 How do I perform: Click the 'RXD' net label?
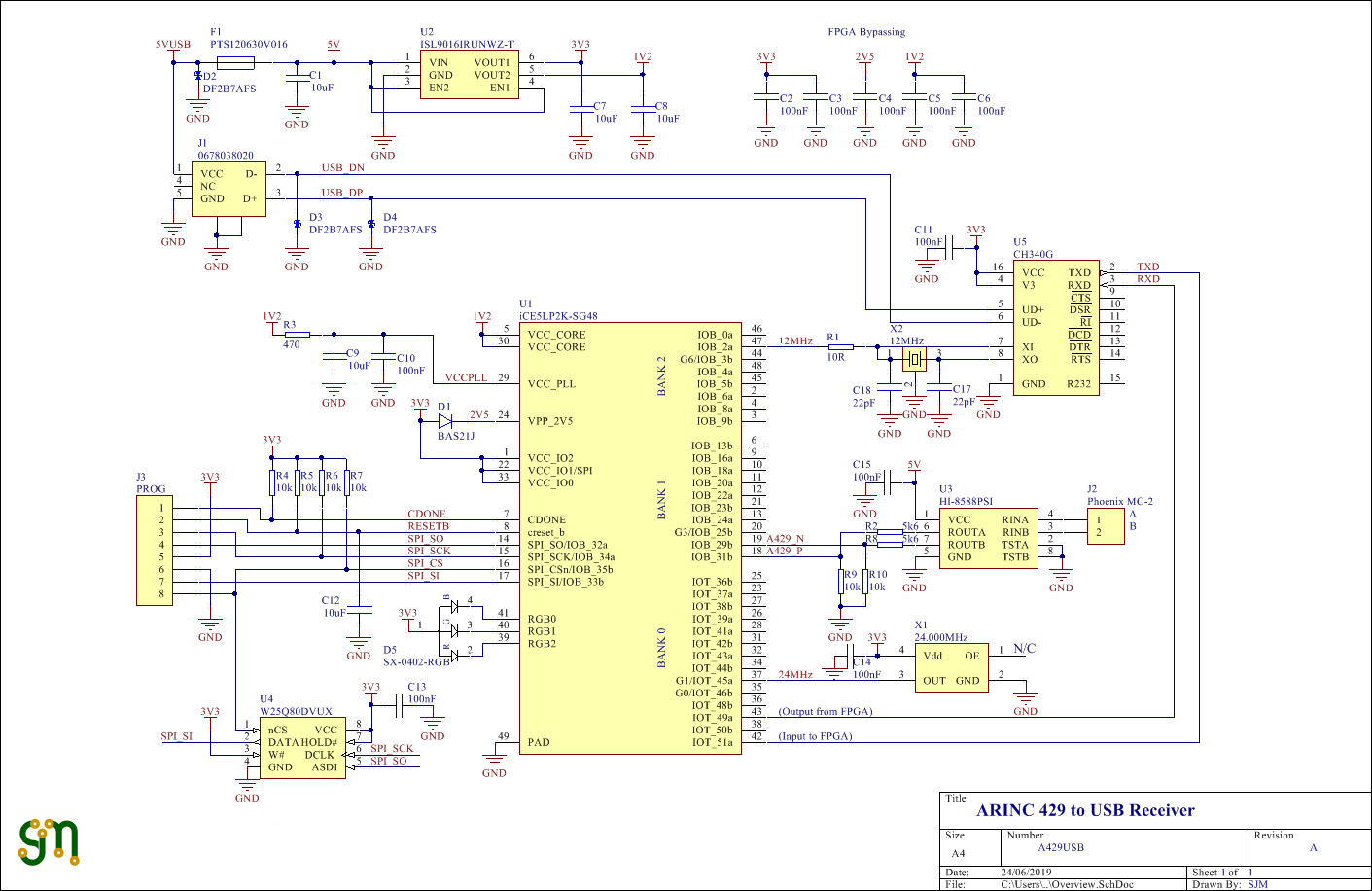pos(1148,279)
